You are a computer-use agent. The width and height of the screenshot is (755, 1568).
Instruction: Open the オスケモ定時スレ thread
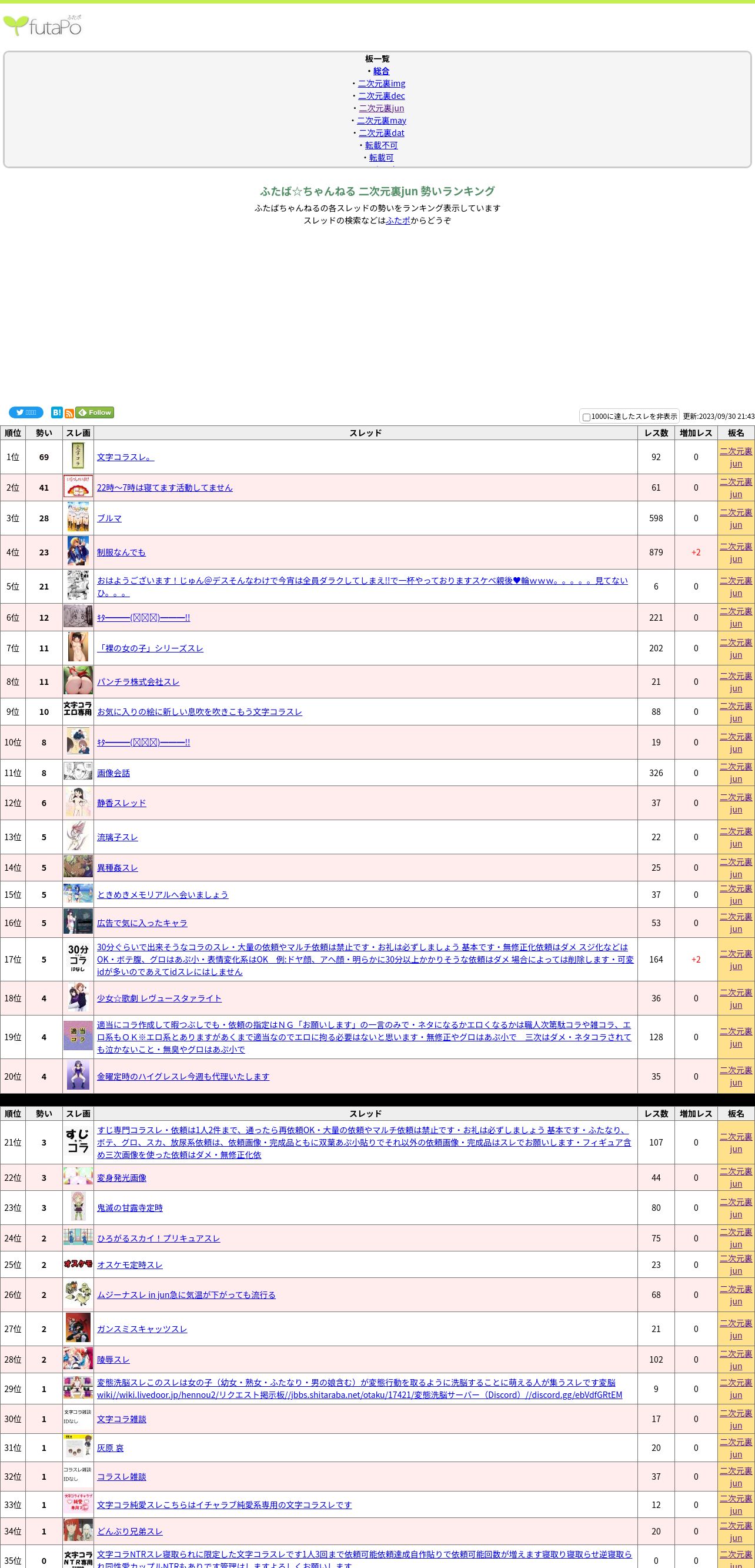[129, 1265]
